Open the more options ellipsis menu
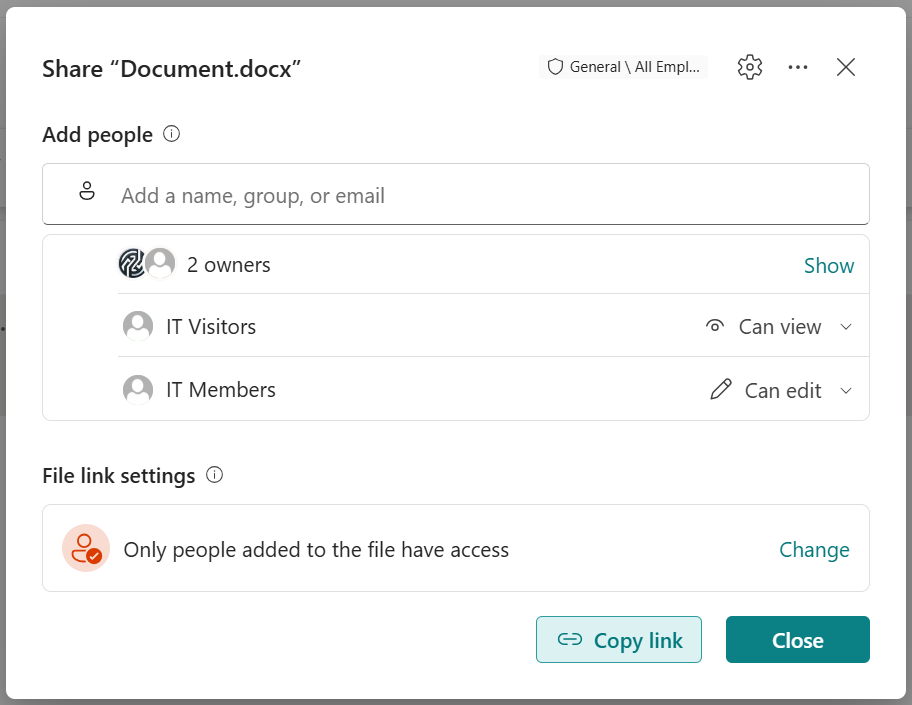 797,67
